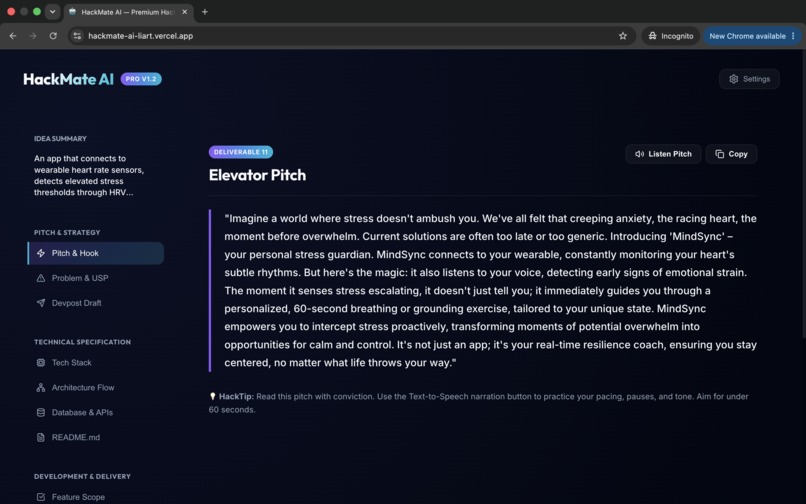Click the HackTip advice text

pos(478,403)
